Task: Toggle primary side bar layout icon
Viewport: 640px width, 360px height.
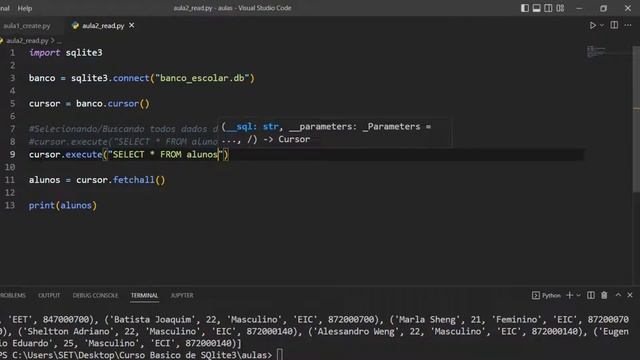Action: tap(524, 8)
